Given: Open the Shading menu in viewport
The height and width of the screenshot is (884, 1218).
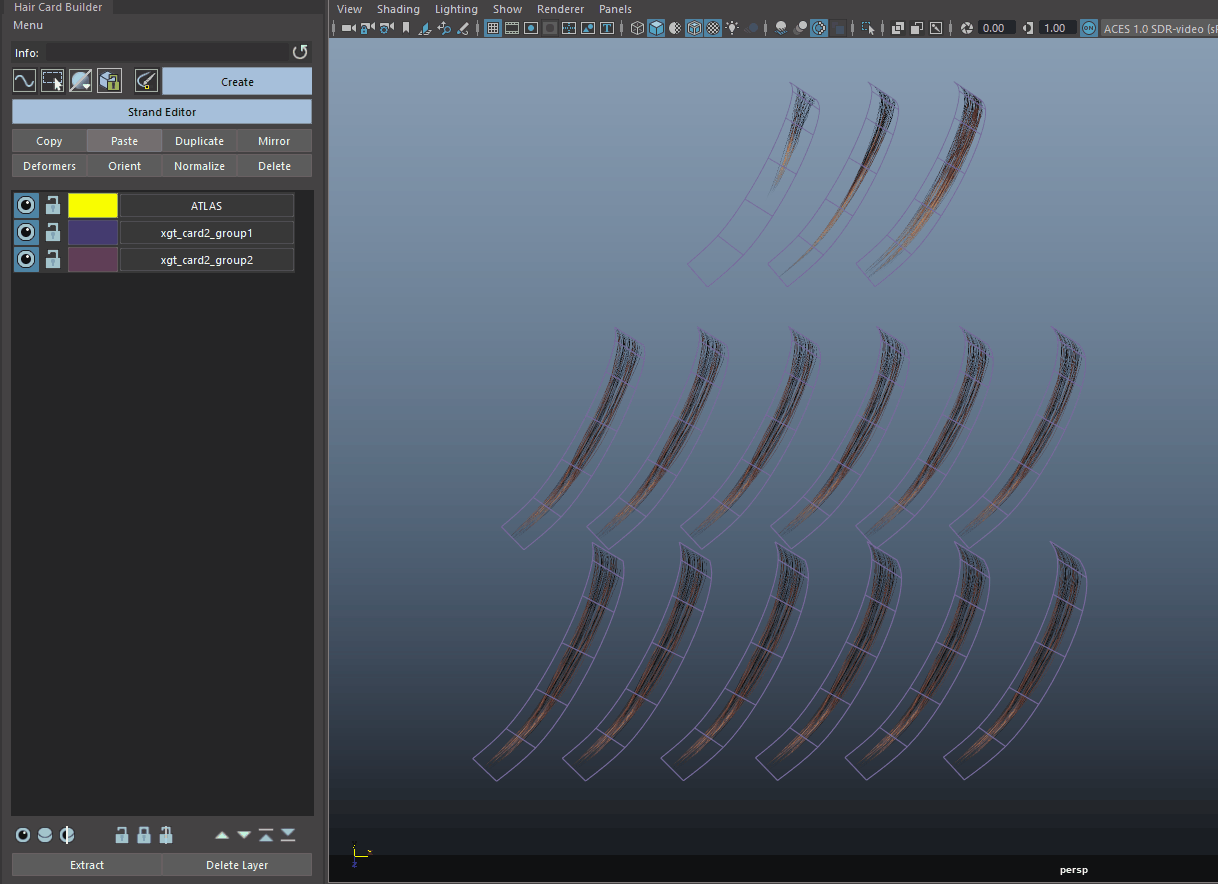Looking at the screenshot, I should (398, 9).
